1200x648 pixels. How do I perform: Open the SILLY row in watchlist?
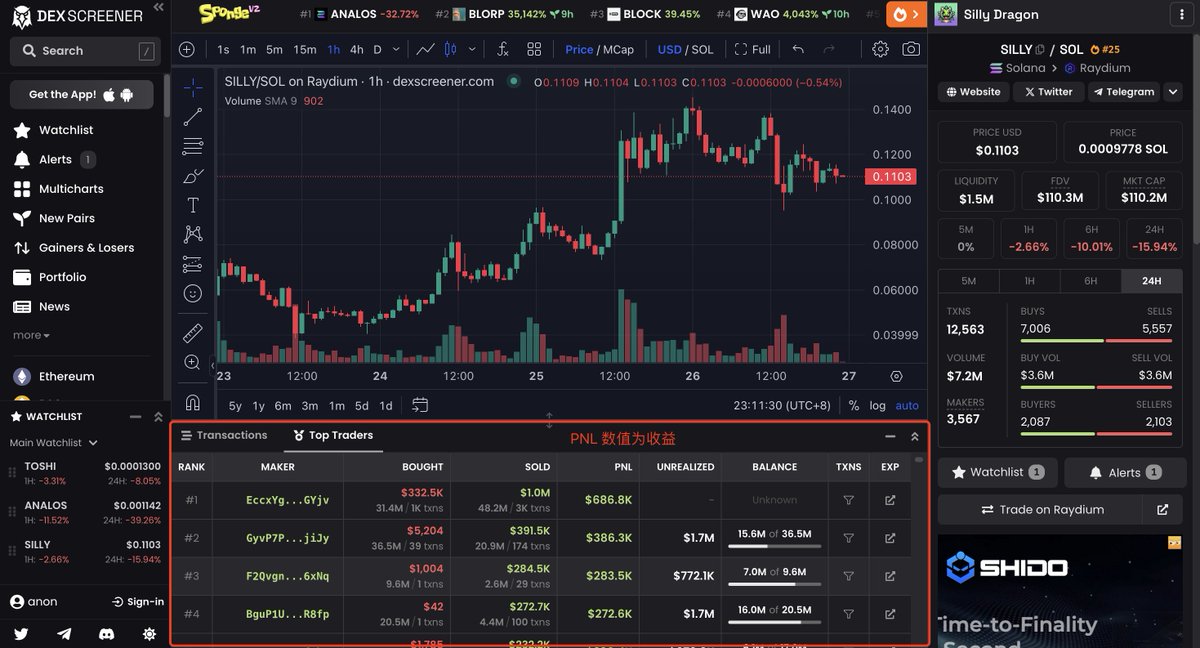click(x=85, y=552)
